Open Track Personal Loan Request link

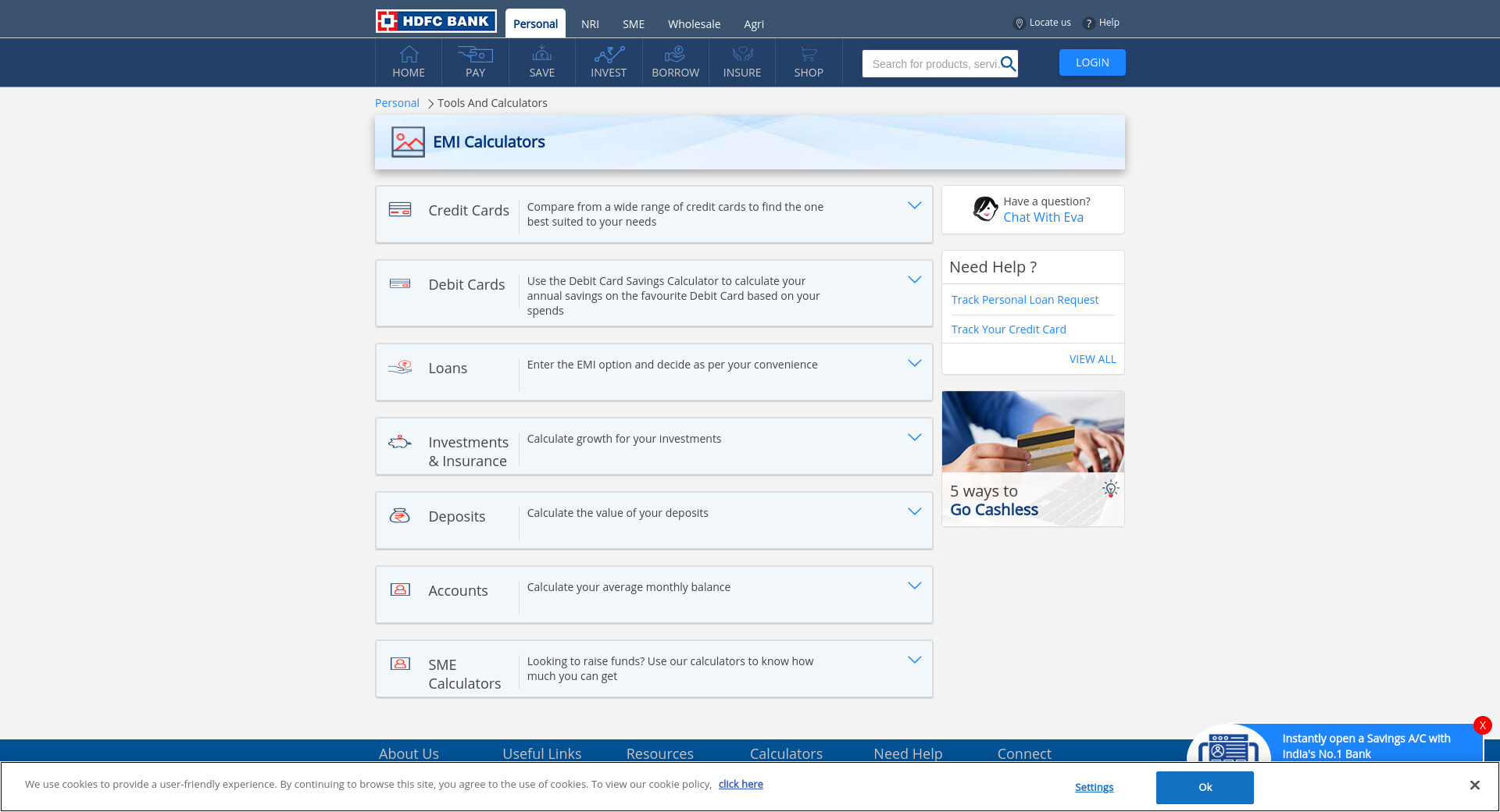tap(1024, 300)
